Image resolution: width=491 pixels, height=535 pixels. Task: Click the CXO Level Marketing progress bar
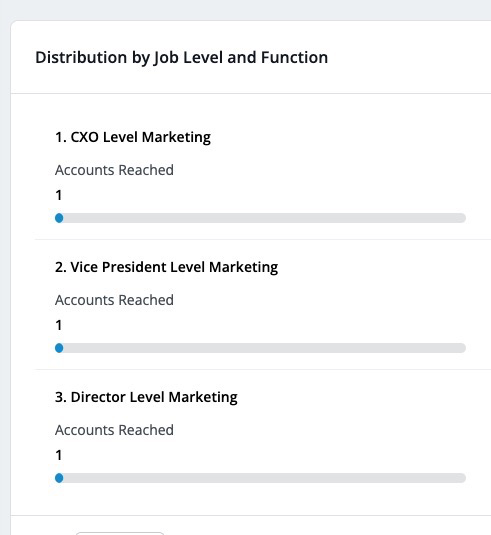point(260,218)
